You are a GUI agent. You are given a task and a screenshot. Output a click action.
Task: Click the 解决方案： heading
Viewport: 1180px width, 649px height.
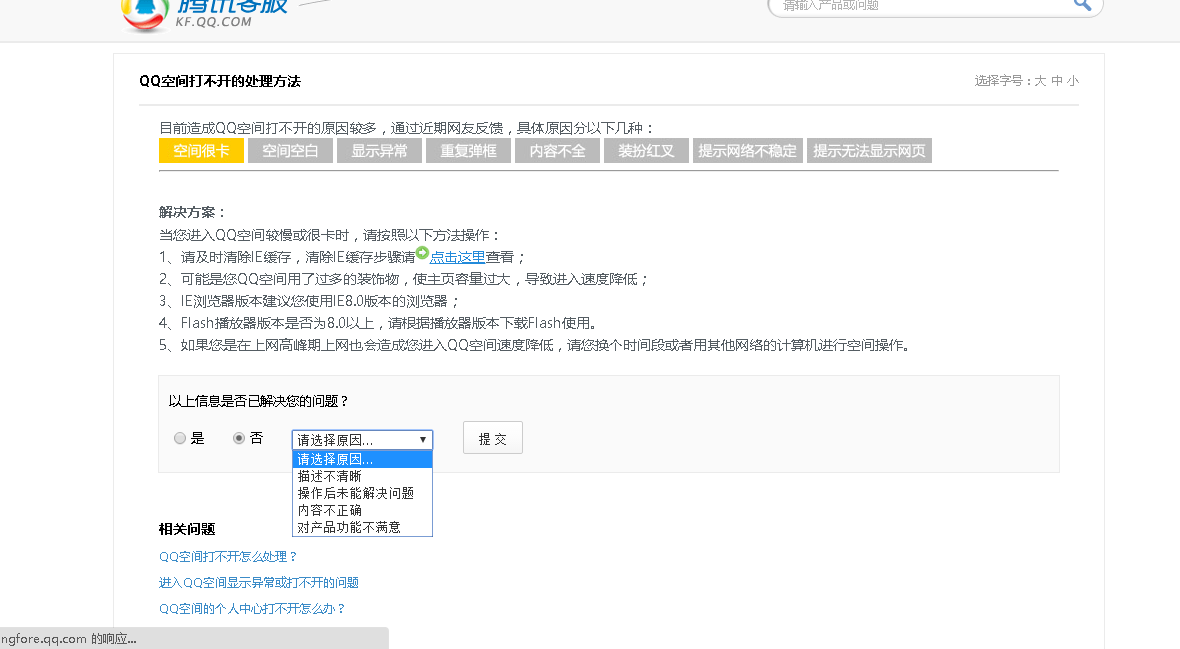coord(192,212)
